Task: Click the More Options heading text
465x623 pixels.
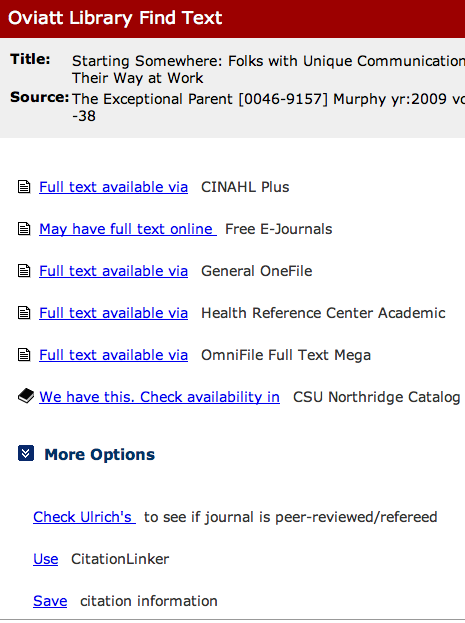Action: pos(99,455)
